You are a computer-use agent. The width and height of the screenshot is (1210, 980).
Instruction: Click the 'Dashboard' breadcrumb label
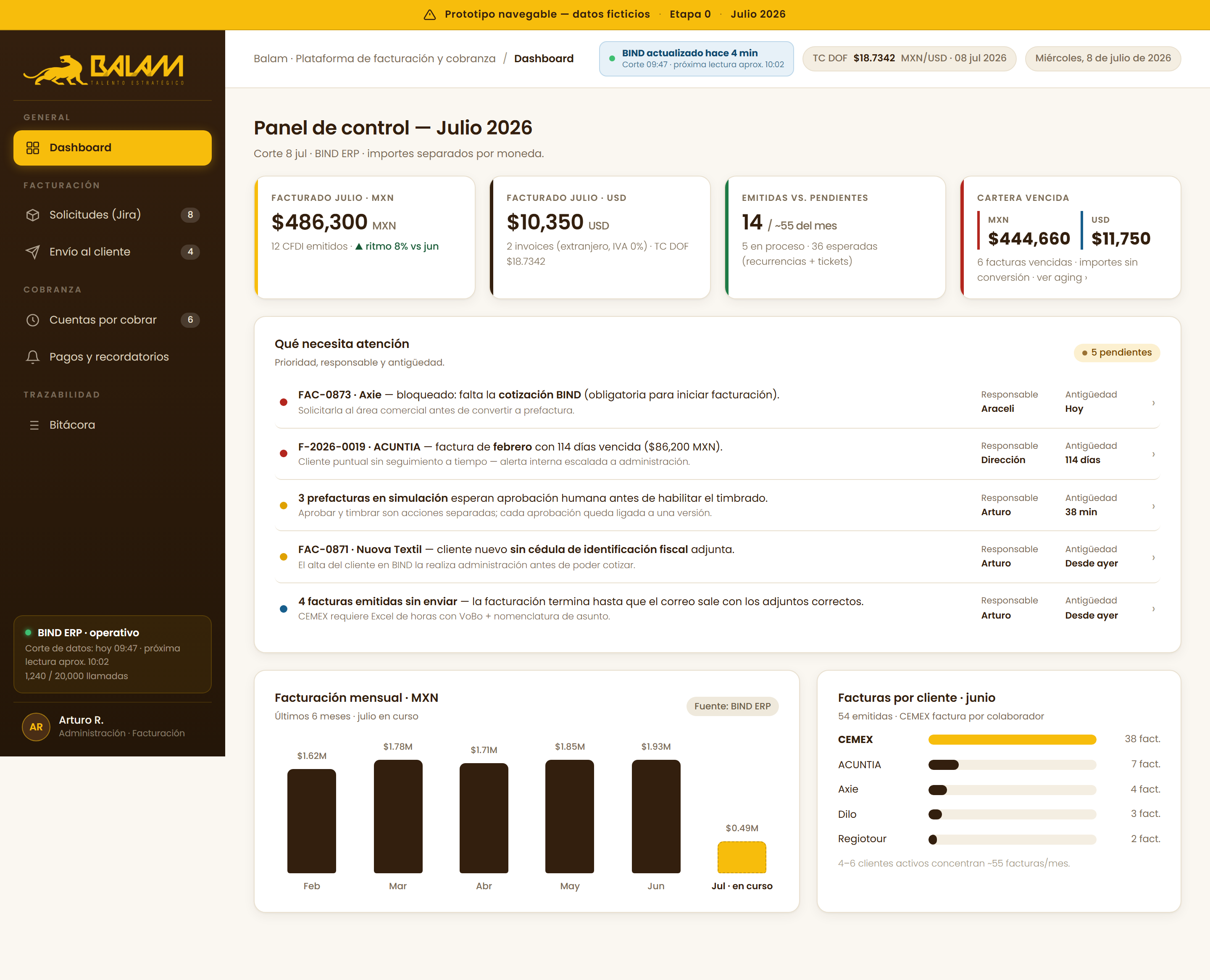coord(544,59)
